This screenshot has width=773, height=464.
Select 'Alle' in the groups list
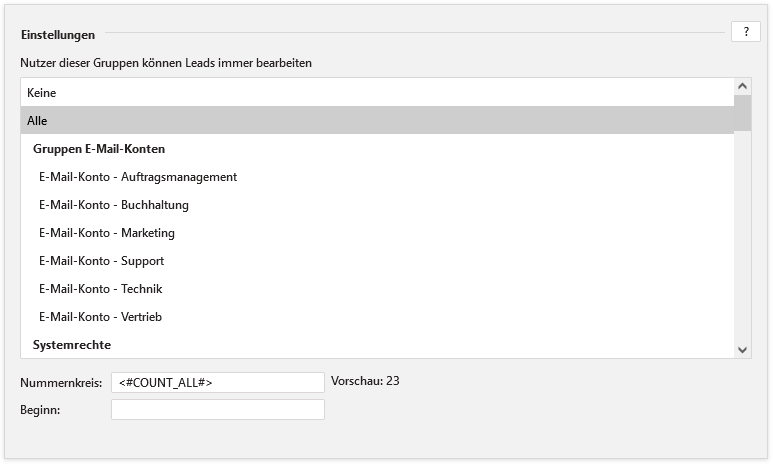coord(37,121)
